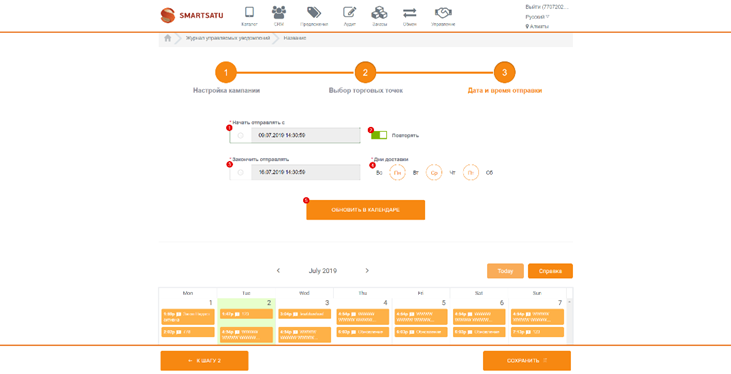Go to next month in calendar
731x374 pixels.
tap(367, 270)
